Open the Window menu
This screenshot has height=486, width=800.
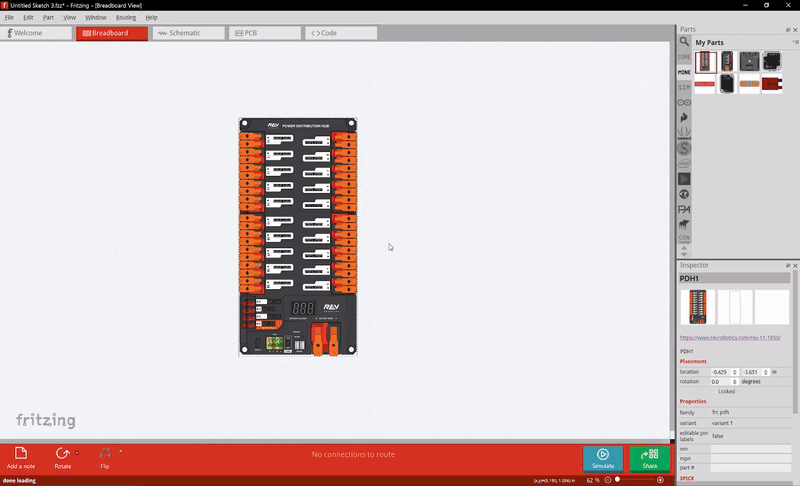pyautogui.click(x=95, y=17)
